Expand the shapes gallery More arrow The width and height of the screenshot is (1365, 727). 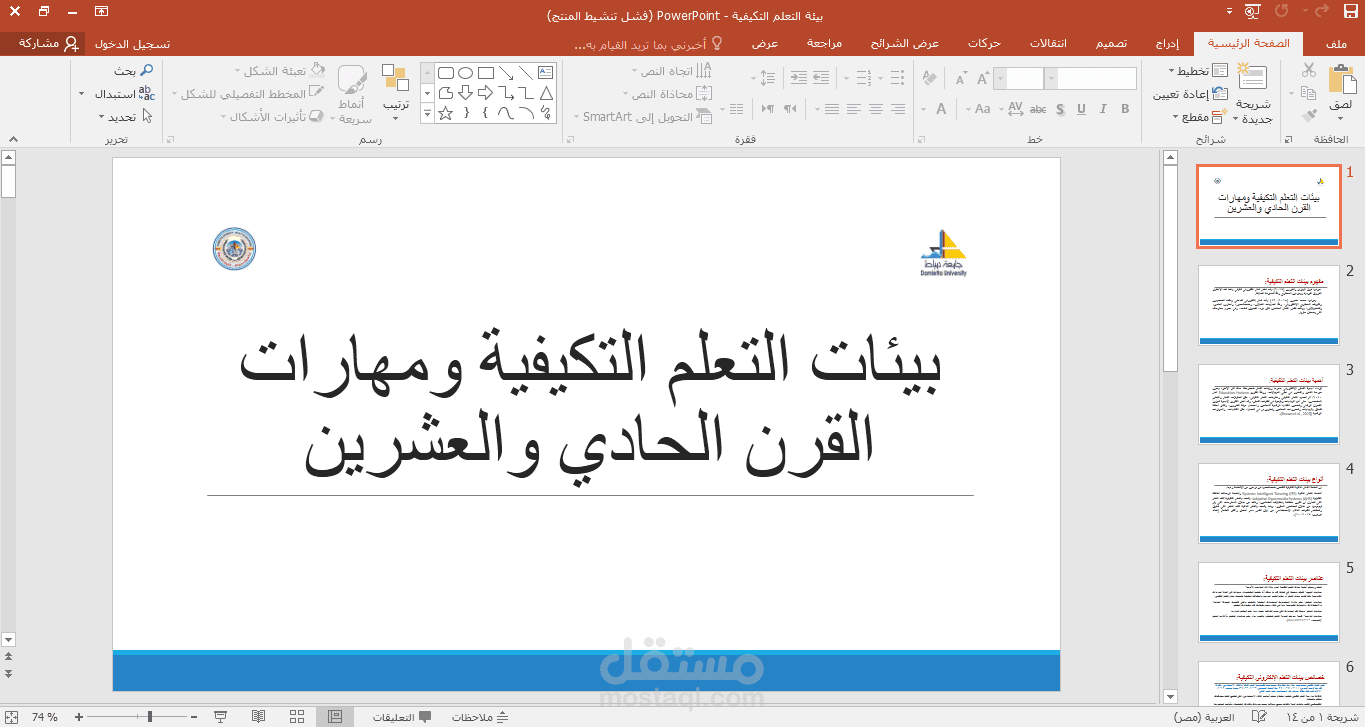click(428, 114)
